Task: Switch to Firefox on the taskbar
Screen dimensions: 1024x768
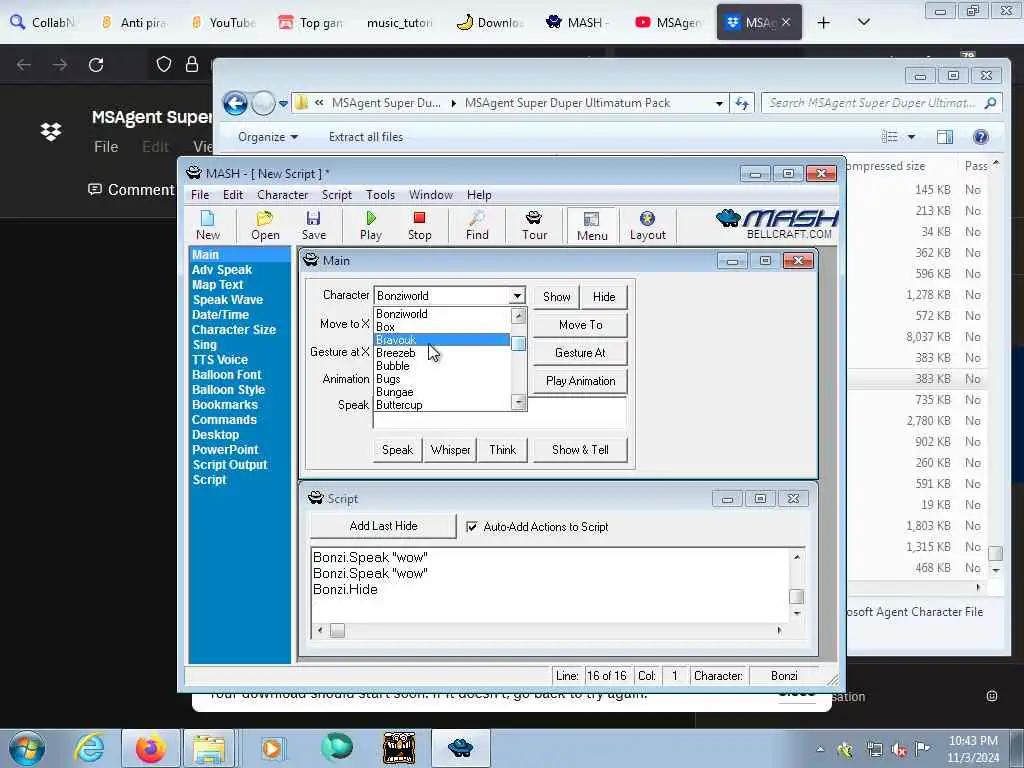Action: pos(151,748)
